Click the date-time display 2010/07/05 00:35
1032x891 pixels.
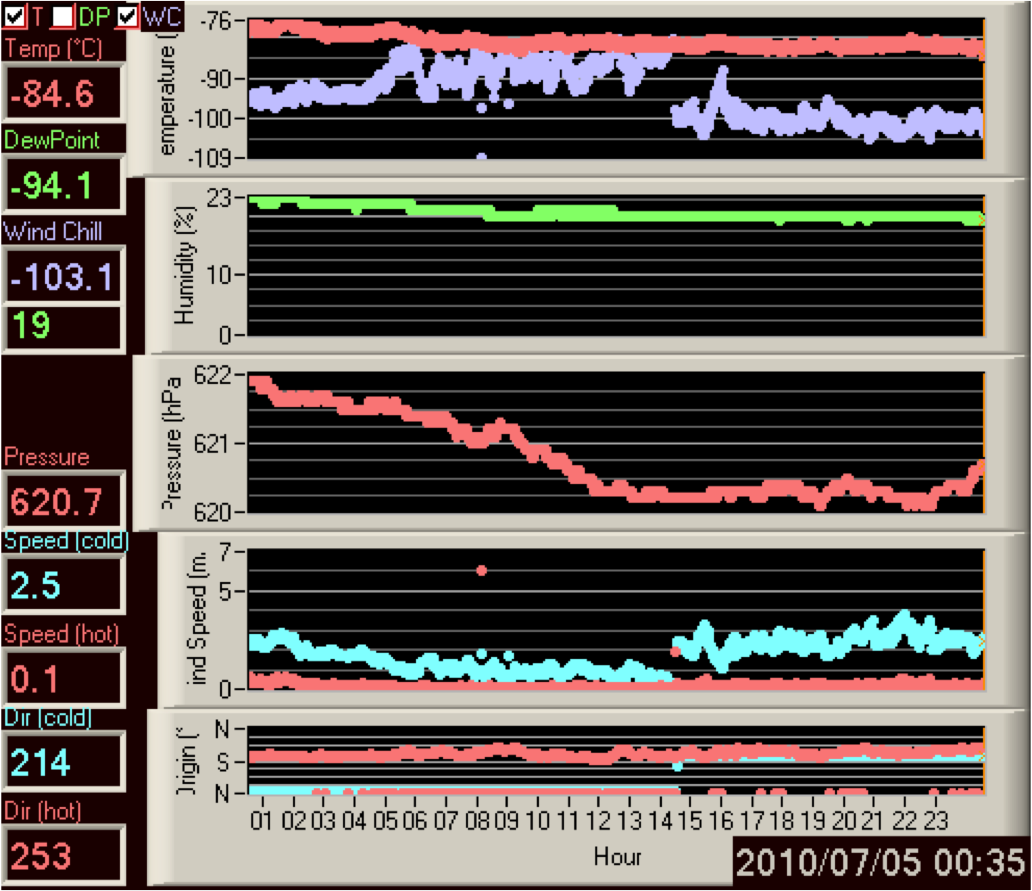click(880, 861)
